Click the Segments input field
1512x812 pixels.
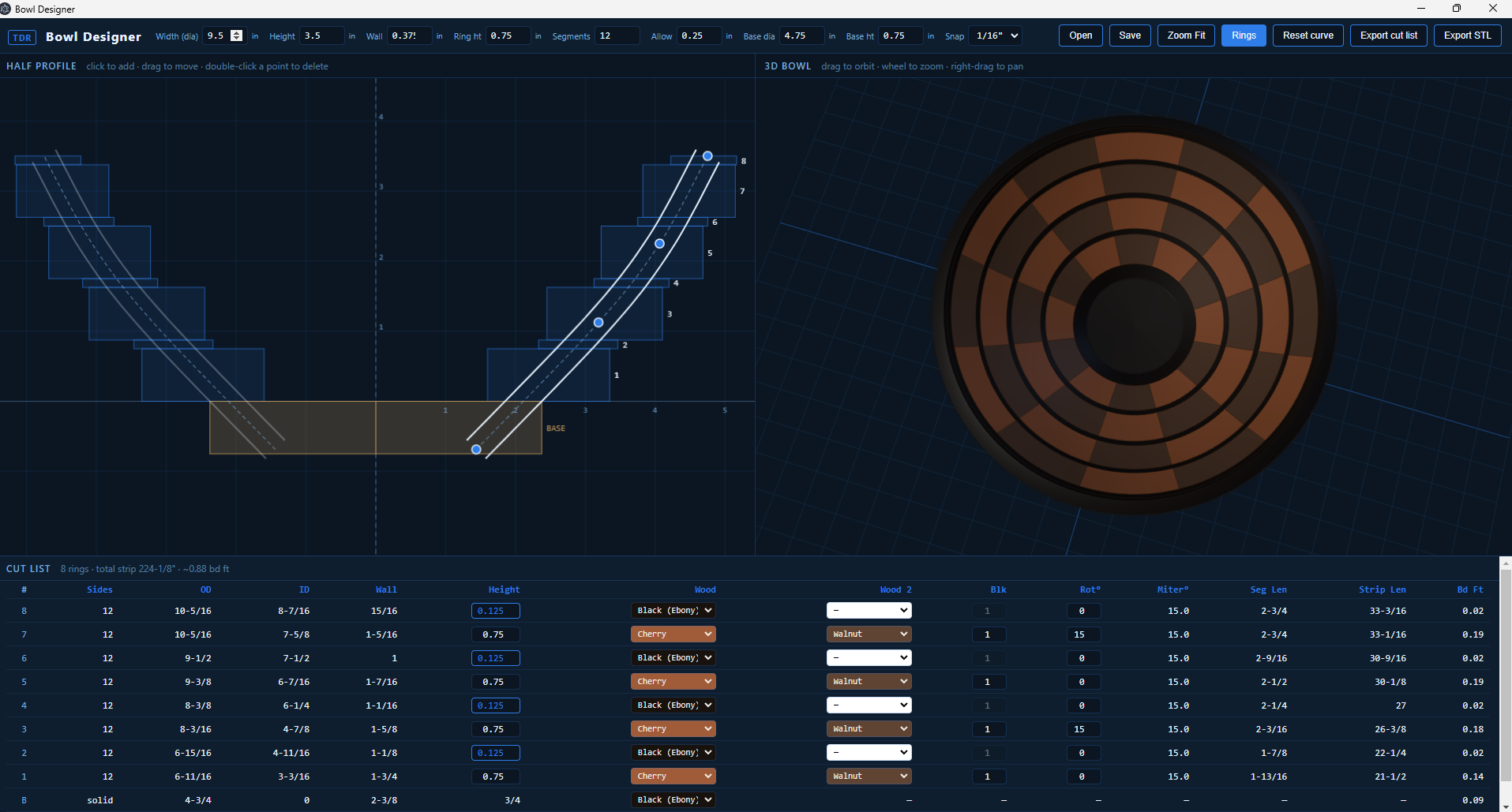click(x=617, y=36)
